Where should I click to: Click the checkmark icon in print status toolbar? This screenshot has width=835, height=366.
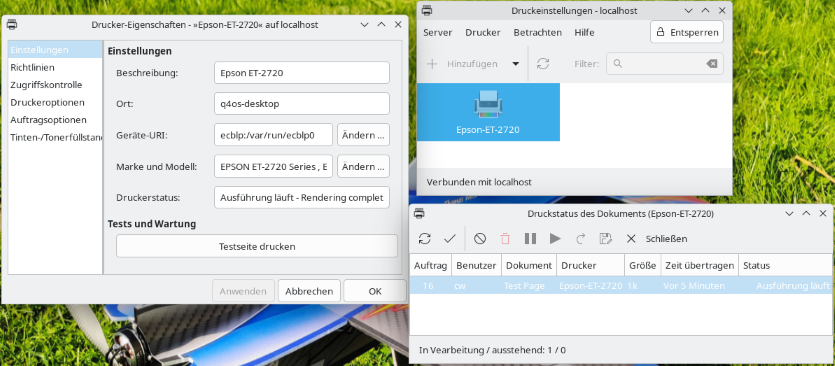pos(450,239)
